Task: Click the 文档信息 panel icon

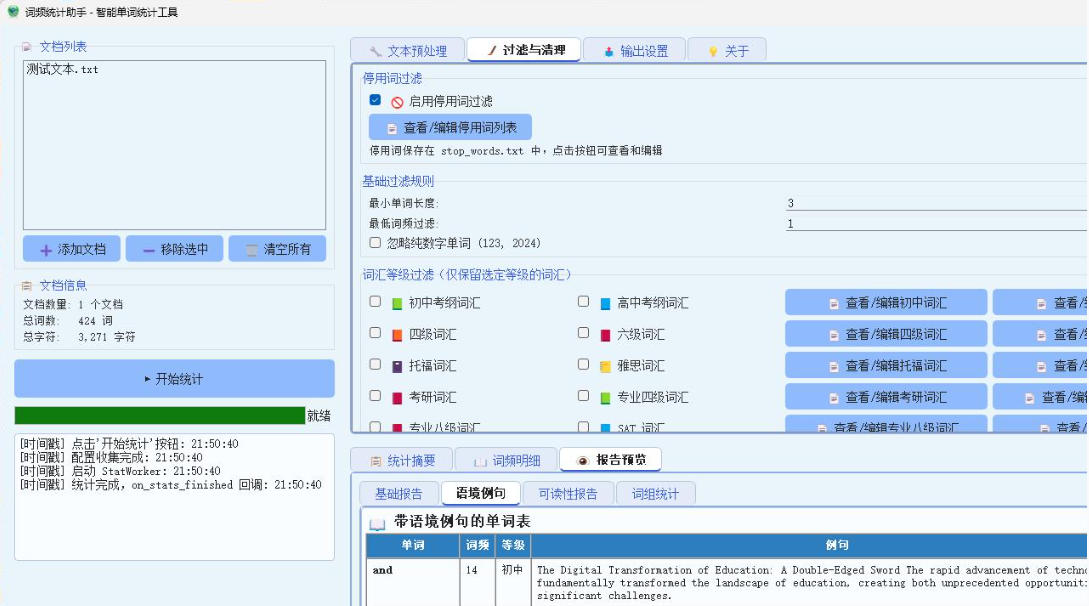Action: coord(27,285)
